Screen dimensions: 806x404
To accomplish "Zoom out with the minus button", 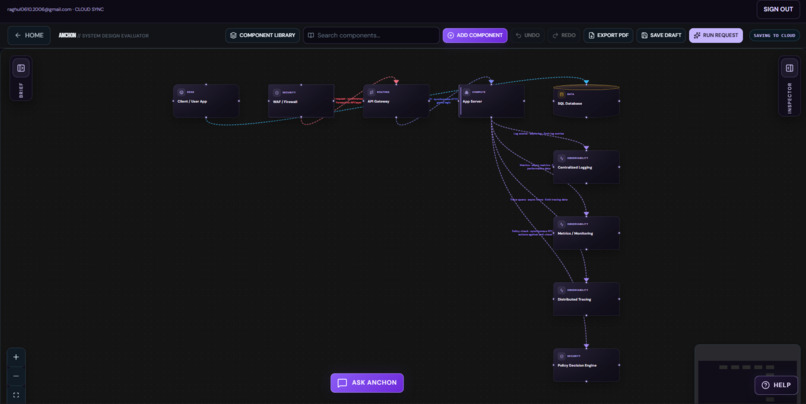I will pos(16,376).
